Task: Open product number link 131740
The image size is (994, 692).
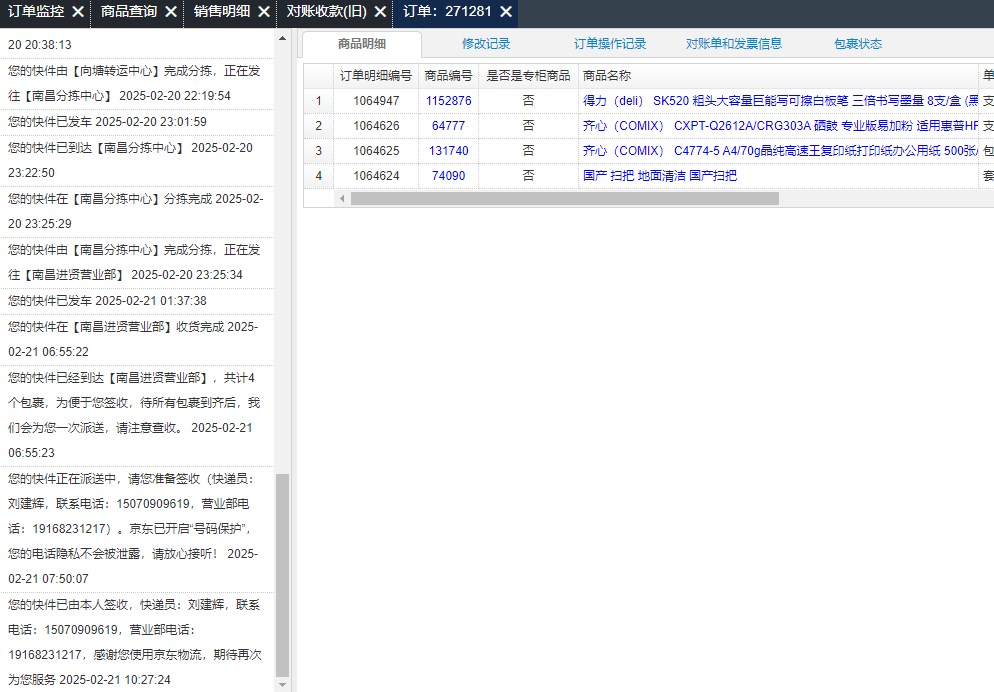Action: click(x=448, y=151)
